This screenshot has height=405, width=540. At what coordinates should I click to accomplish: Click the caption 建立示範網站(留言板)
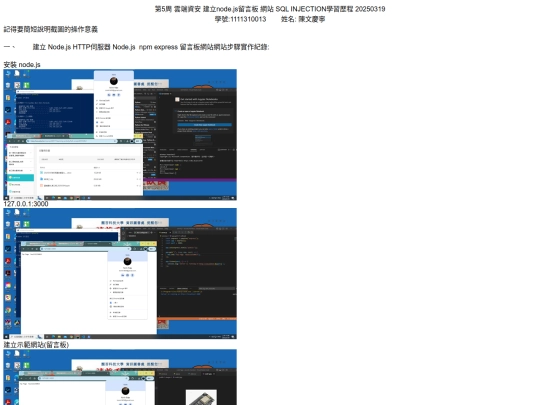tap(36, 345)
